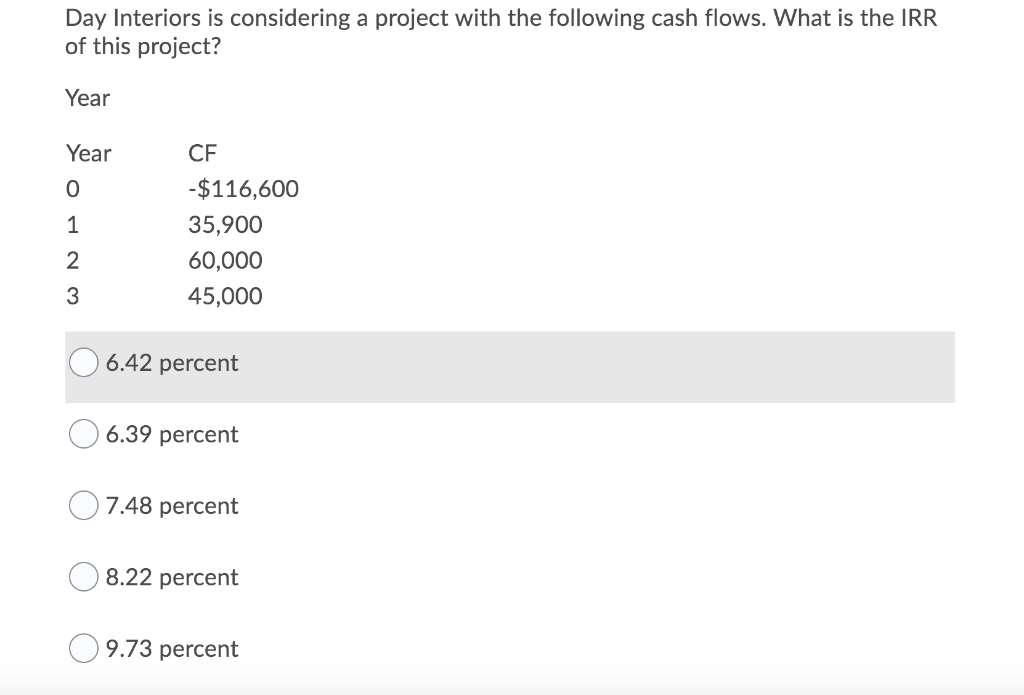Click the standalone Year heading above the table
The height and width of the screenshot is (695, 1024).
[x=87, y=98]
